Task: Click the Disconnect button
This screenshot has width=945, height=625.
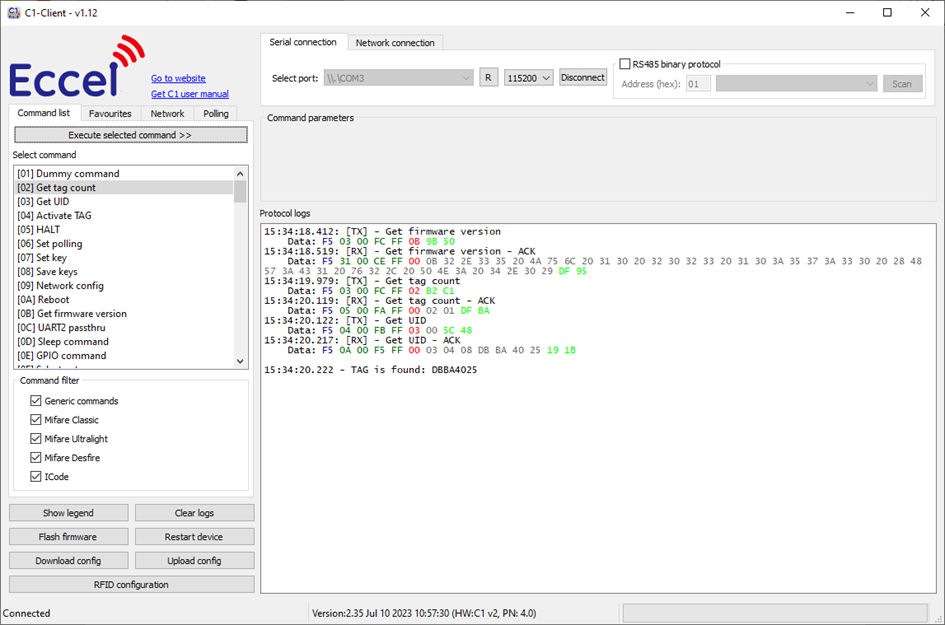Action: (582, 78)
